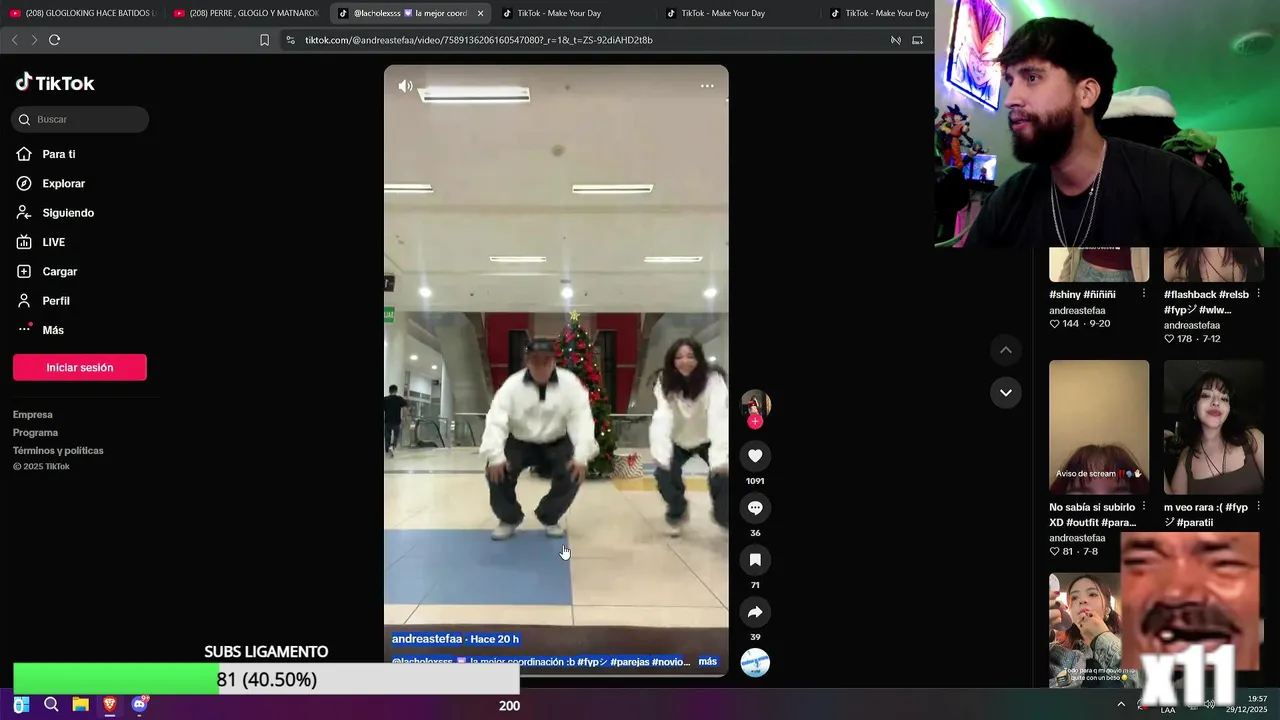The width and height of the screenshot is (1280, 720).
Task: Open Windows Start widget on taskbar
Action: [21, 705]
